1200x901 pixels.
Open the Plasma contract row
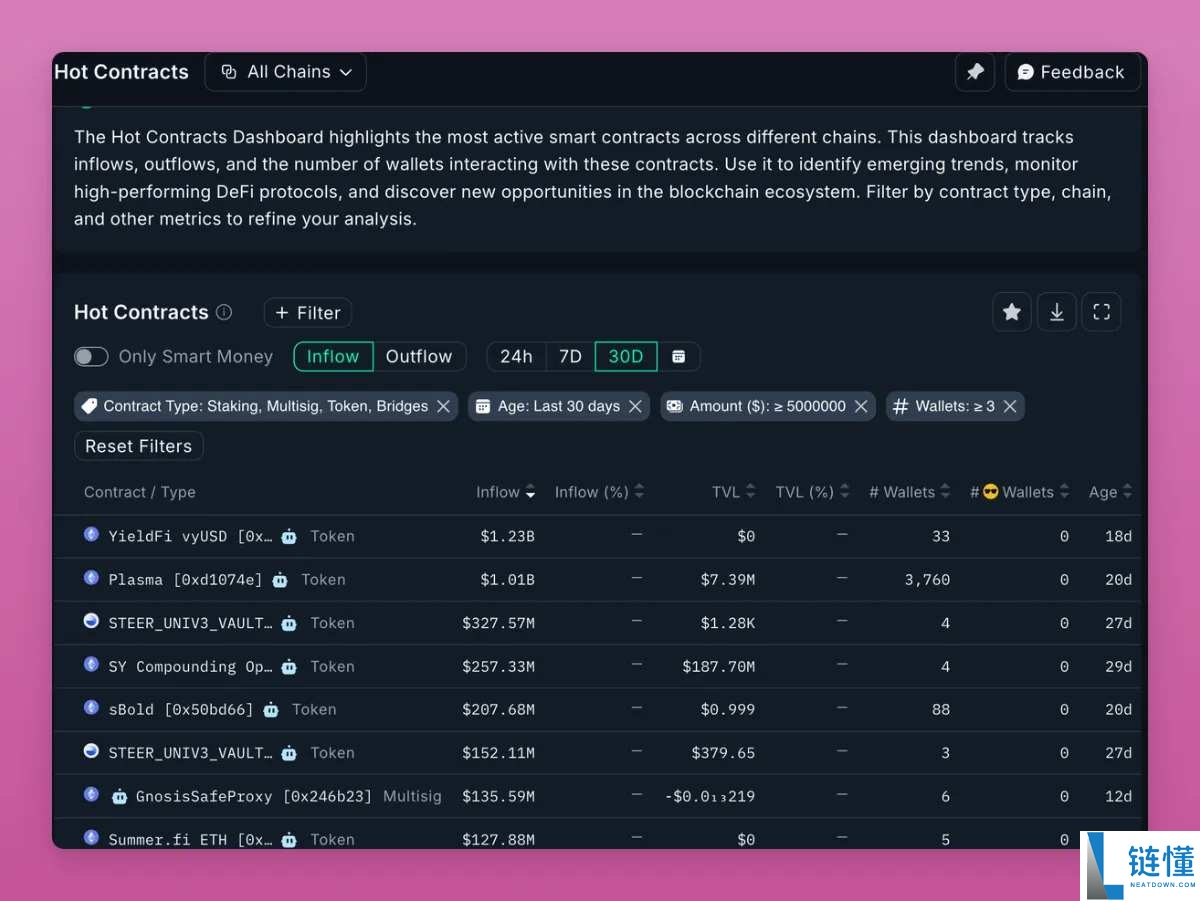tap(185, 580)
